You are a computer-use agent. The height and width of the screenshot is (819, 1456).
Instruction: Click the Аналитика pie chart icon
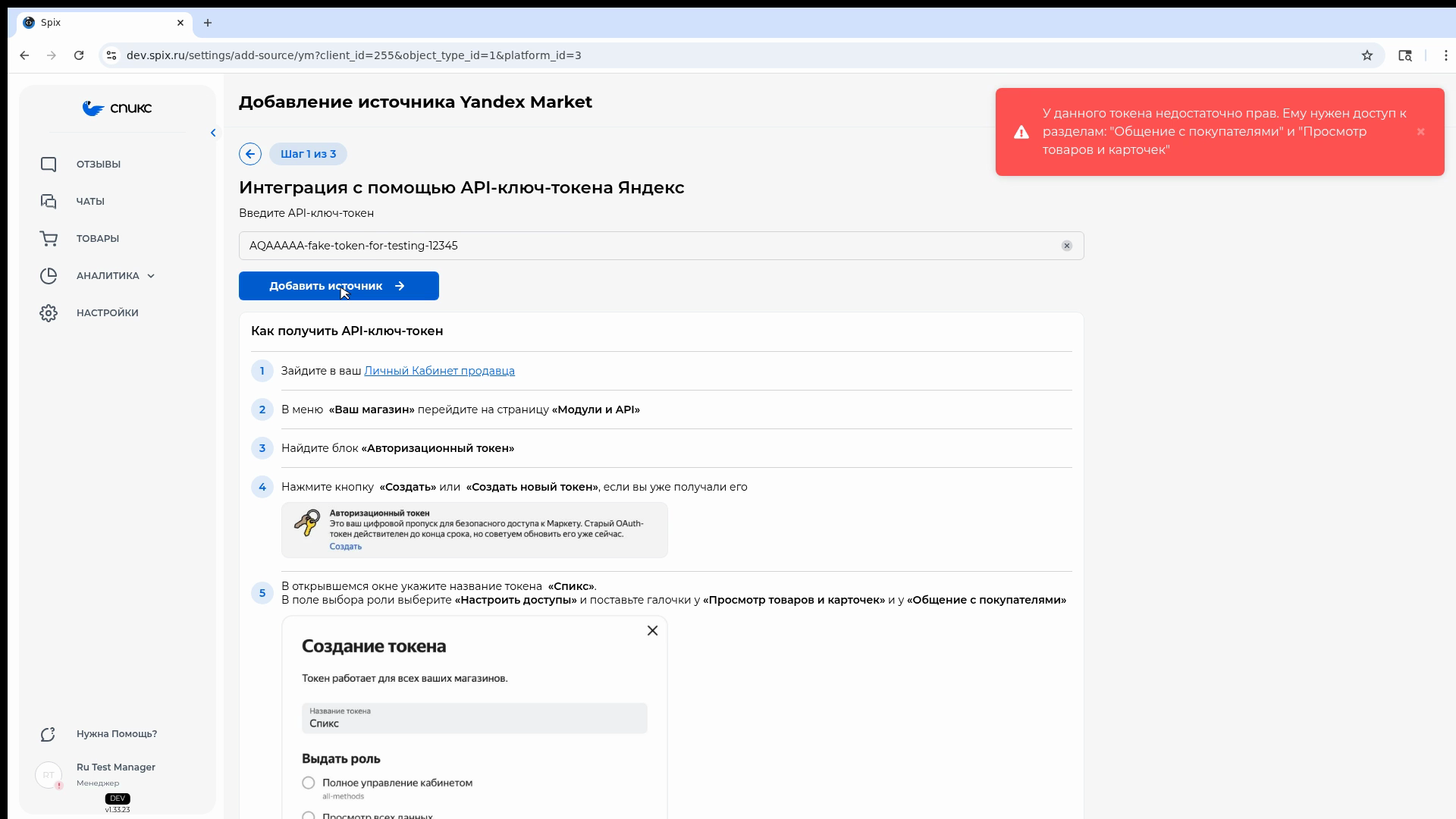[x=49, y=276]
